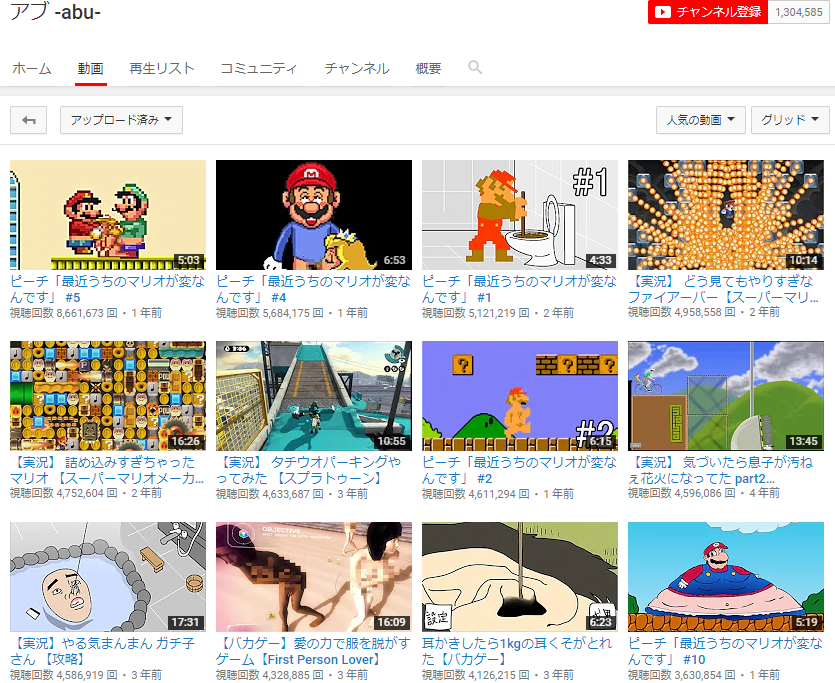Open the First Person Lover thumbnail 16:09
835x683 pixels.
click(x=314, y=577)
